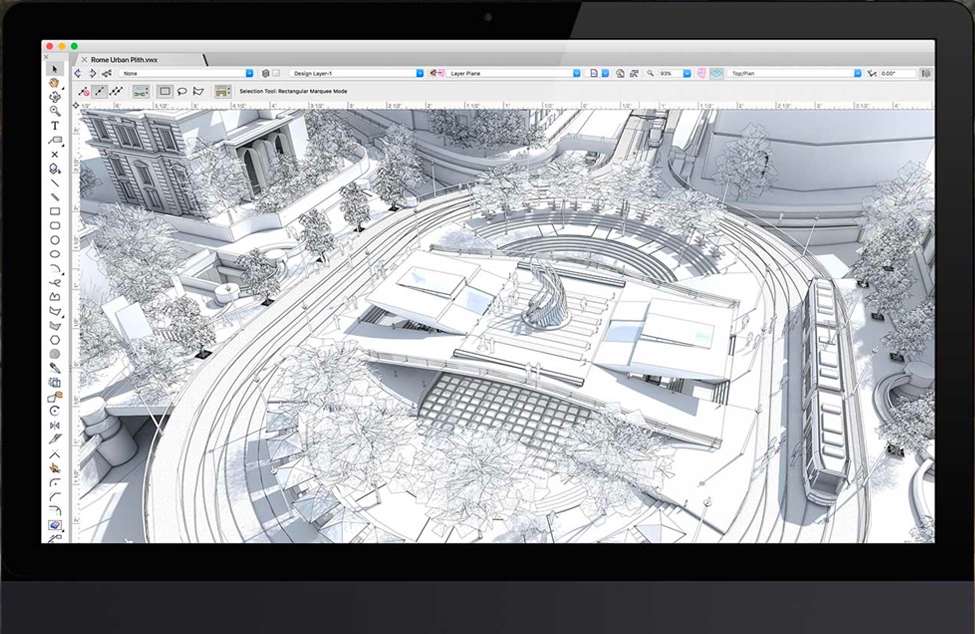The height and width of the screenshot is (634, 975).
Task: Choose the Line drawing tool
Action: pos(55,183)
